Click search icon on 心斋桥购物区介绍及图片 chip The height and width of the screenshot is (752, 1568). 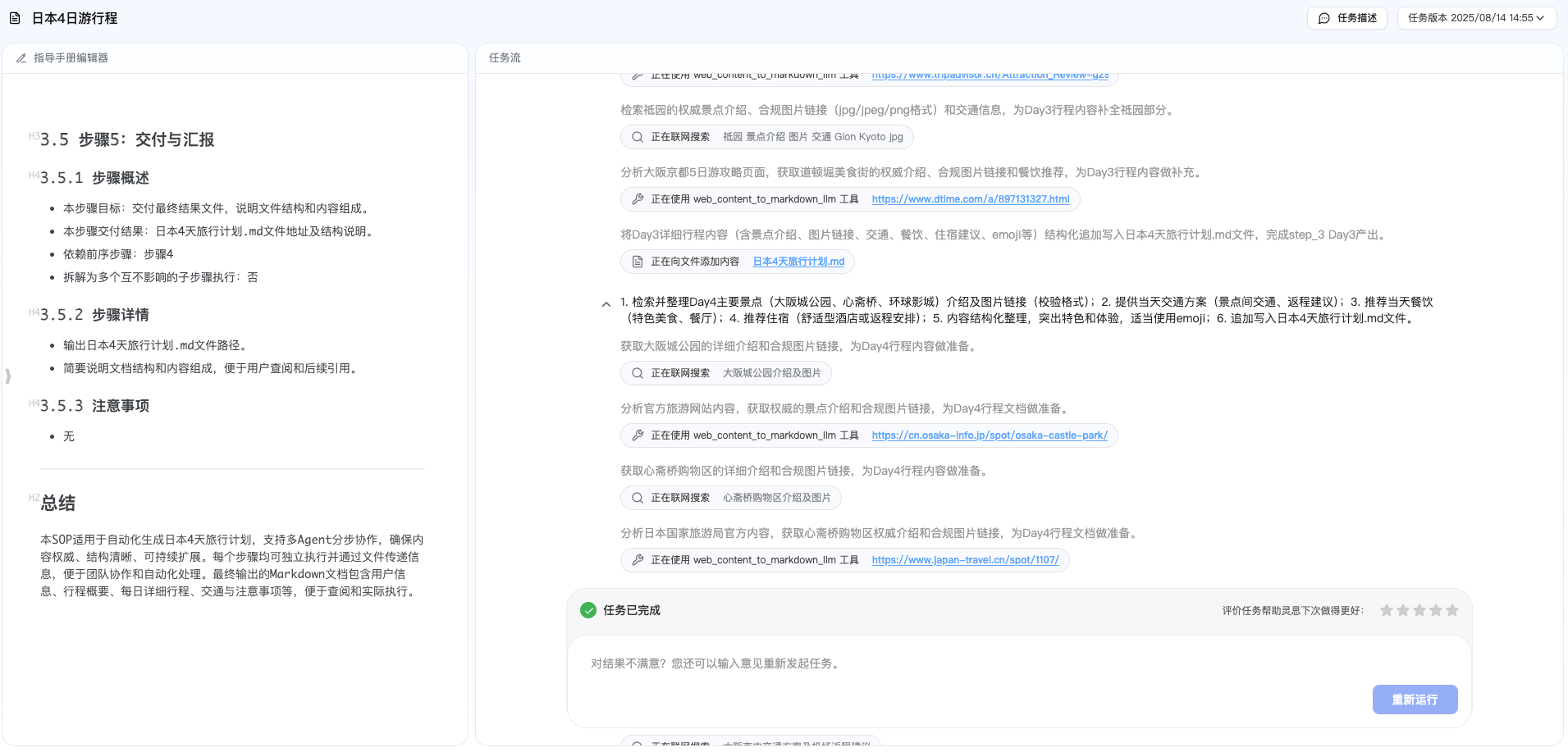638,498
